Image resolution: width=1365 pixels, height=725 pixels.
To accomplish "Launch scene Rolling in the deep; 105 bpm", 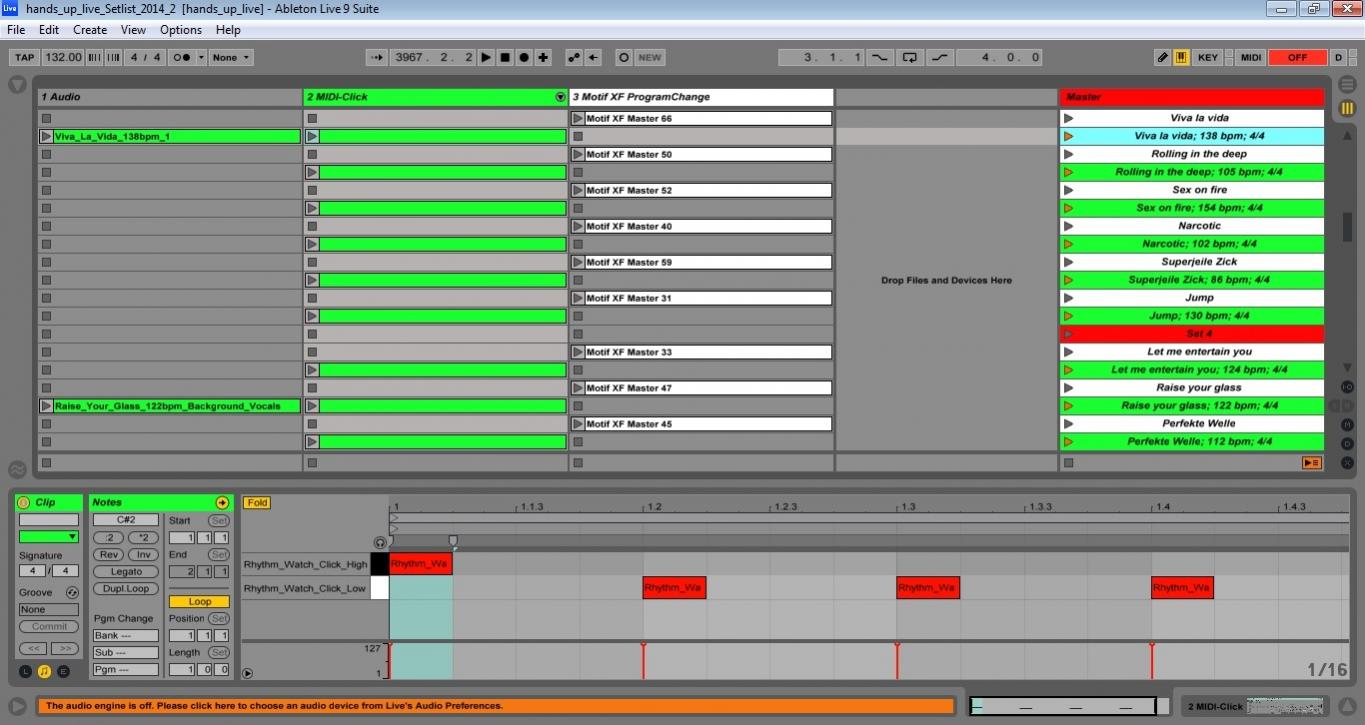I will pyautogui.click(x=1068, y=172).
